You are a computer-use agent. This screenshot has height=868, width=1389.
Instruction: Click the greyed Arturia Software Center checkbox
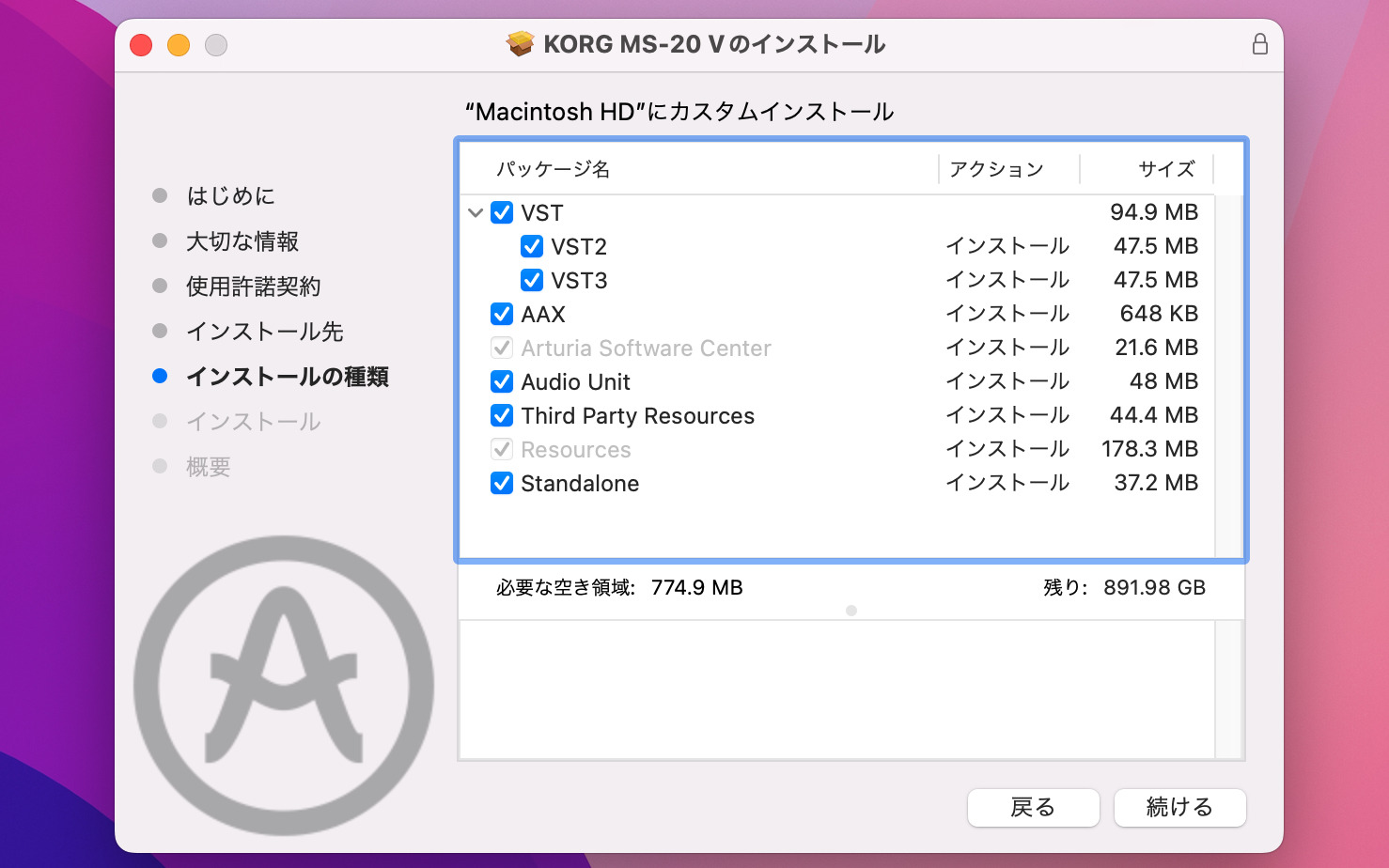502,349
